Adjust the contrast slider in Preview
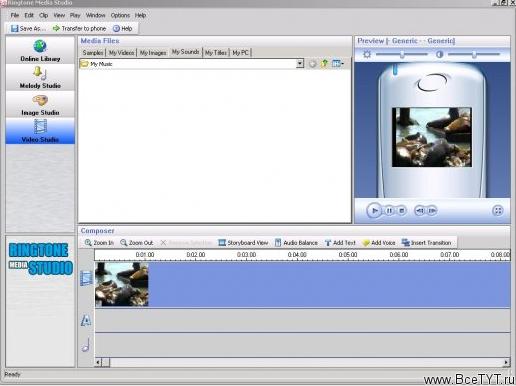Screen dimensions: 516x386 click(474, 54)
